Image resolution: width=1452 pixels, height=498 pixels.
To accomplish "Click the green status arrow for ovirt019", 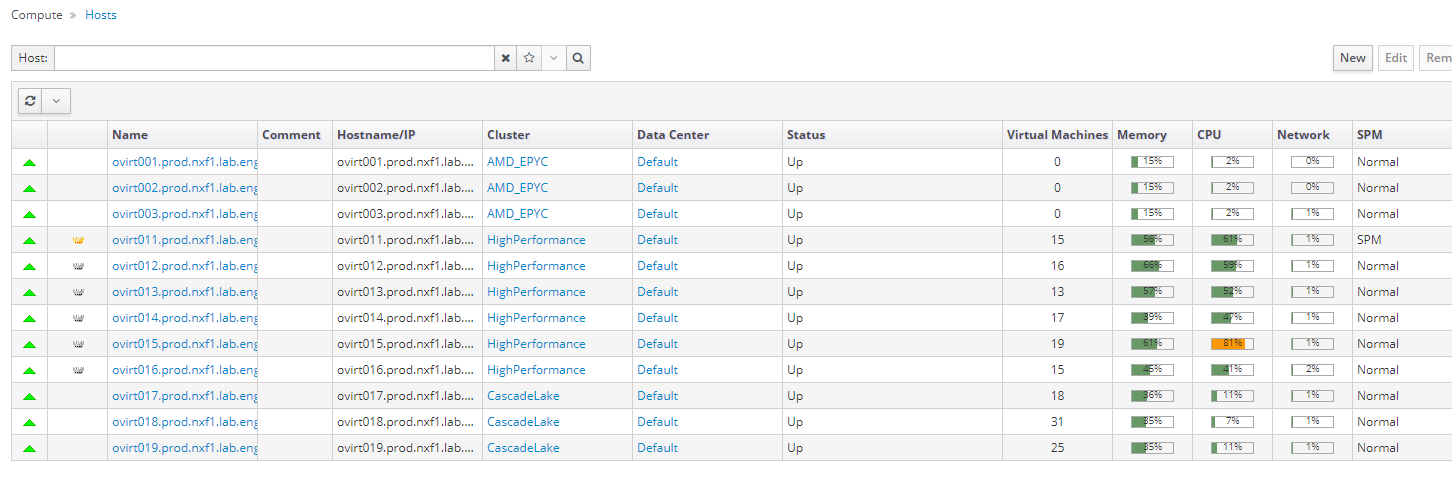I will click(29, 448).
